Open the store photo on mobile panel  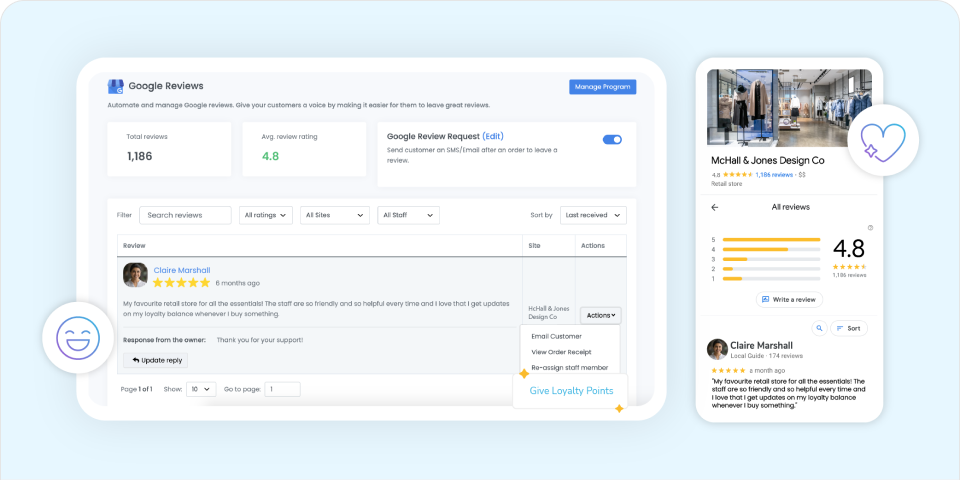[x=789, y=107]
